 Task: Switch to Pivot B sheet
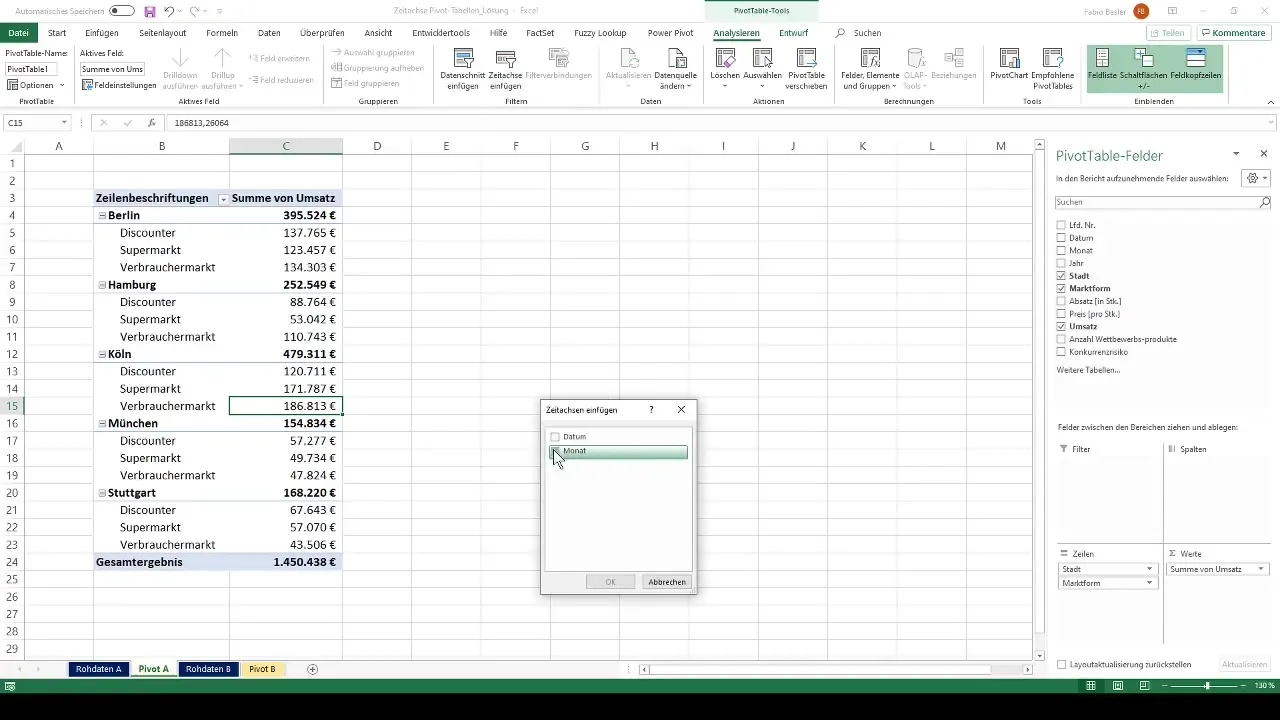(x=262, y=669)
